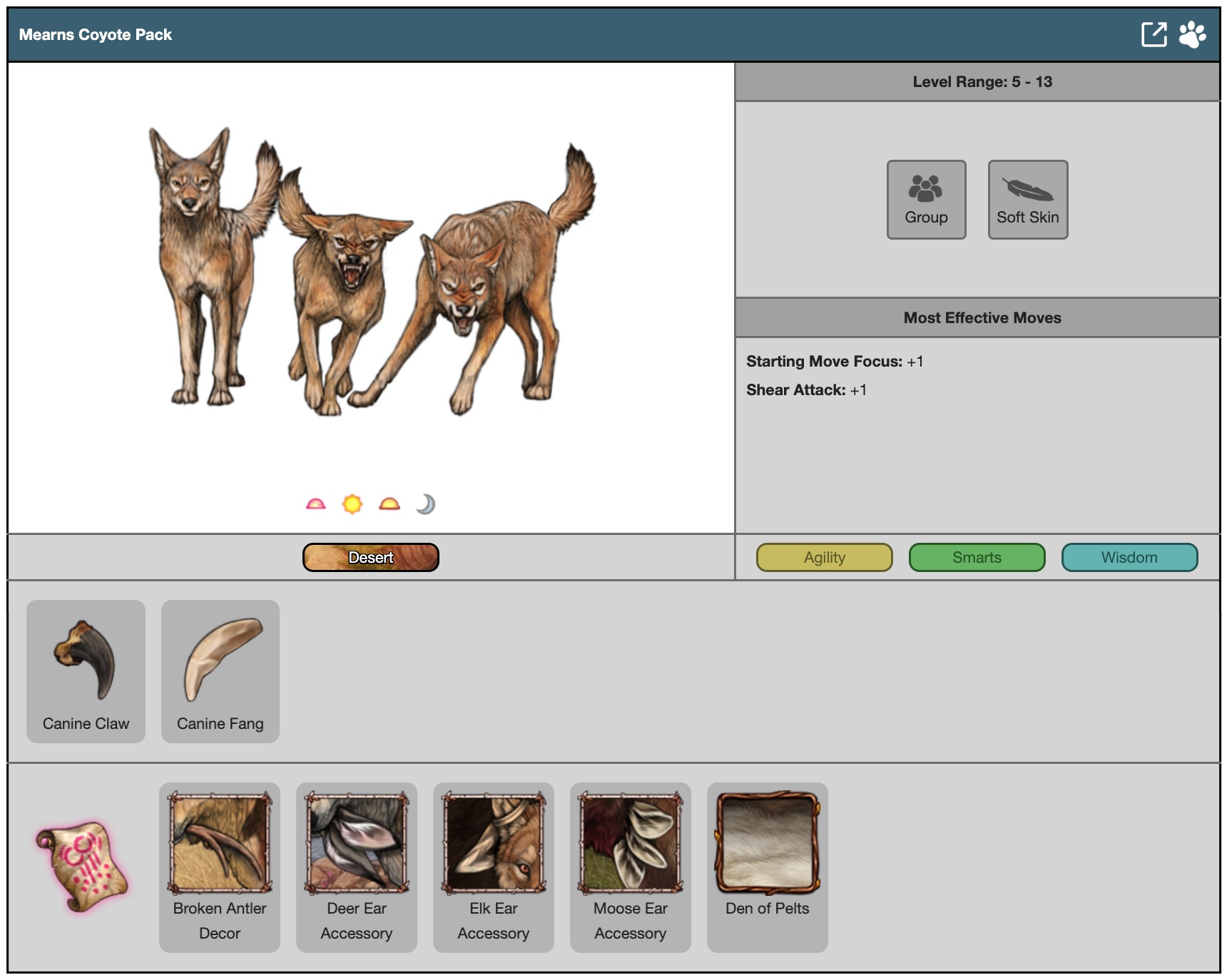This screenshot has height=980, width=1227.
Task: Click the glowing pink scroll icon
Action: point(82,867)
